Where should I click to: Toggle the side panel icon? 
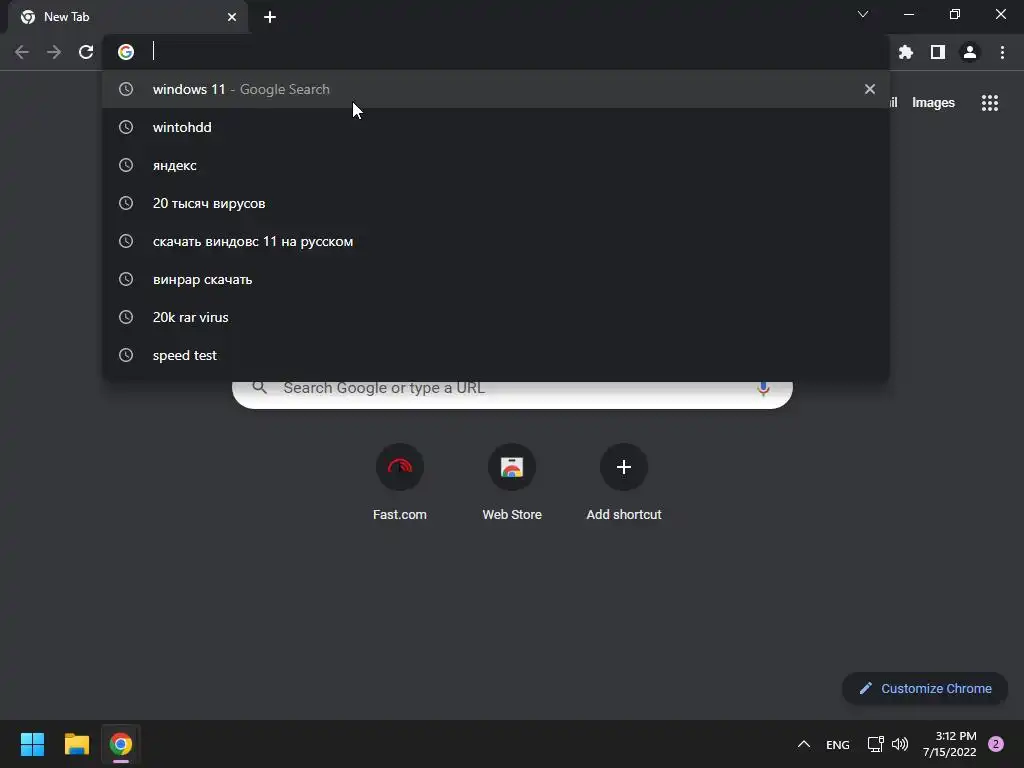coord(938,52)
